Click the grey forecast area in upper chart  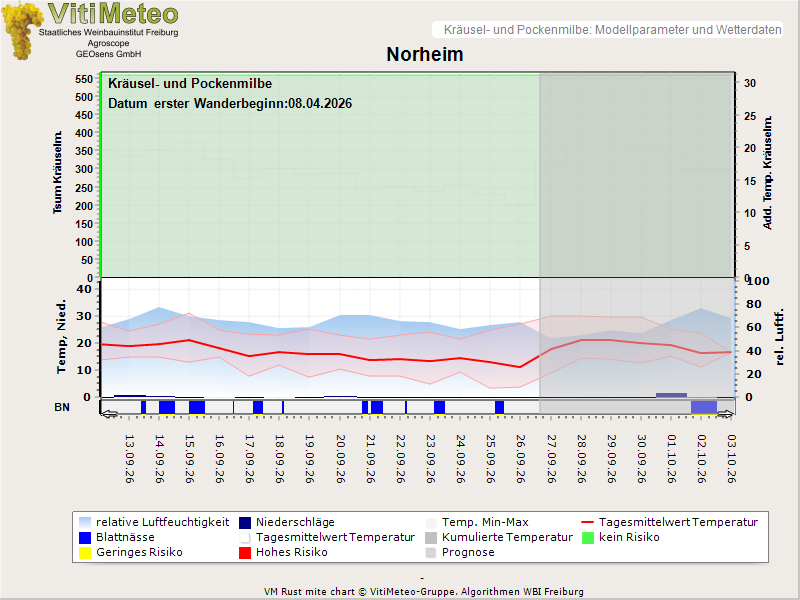click(637, 176)
